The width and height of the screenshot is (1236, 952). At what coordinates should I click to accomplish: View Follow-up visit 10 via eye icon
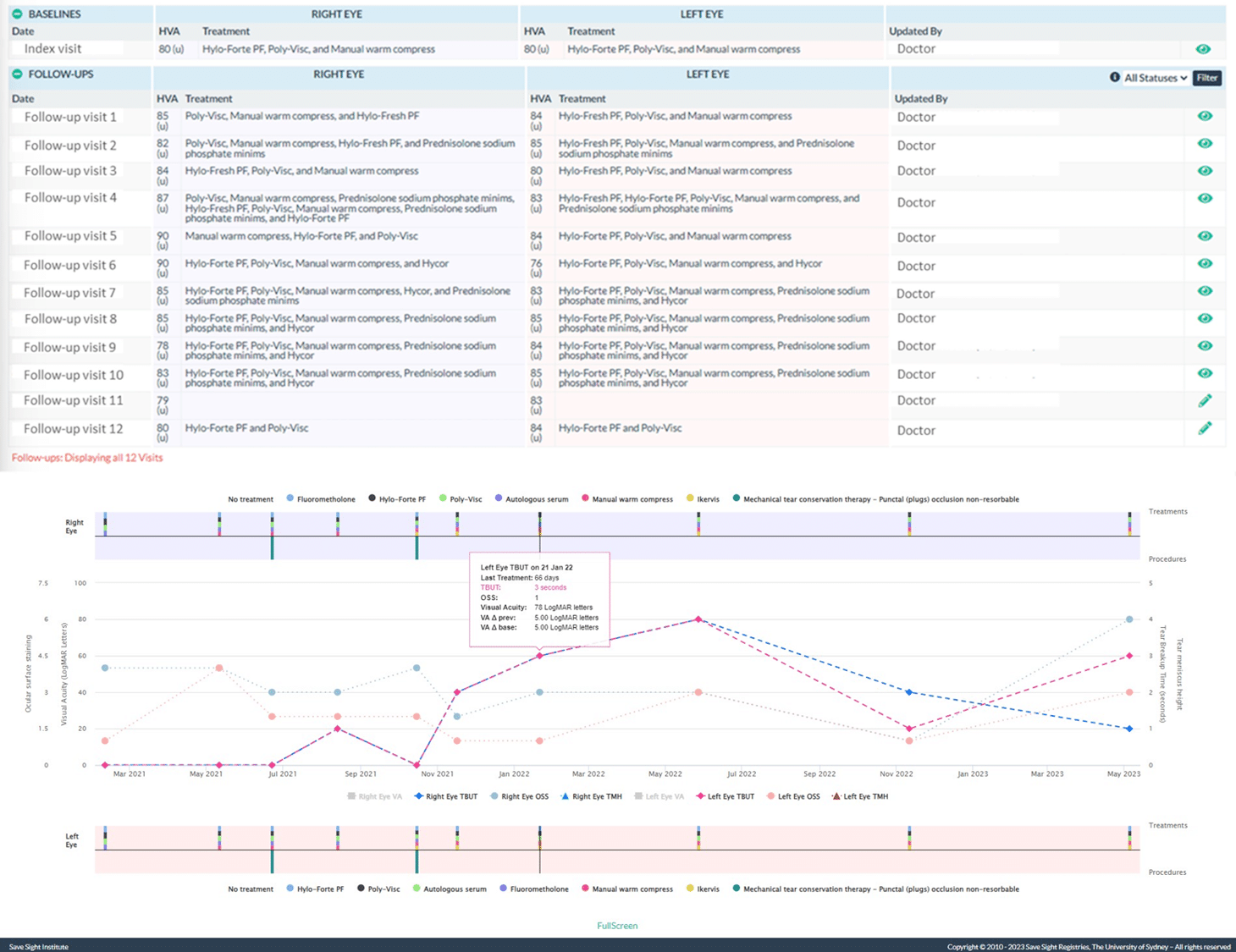1205,373
